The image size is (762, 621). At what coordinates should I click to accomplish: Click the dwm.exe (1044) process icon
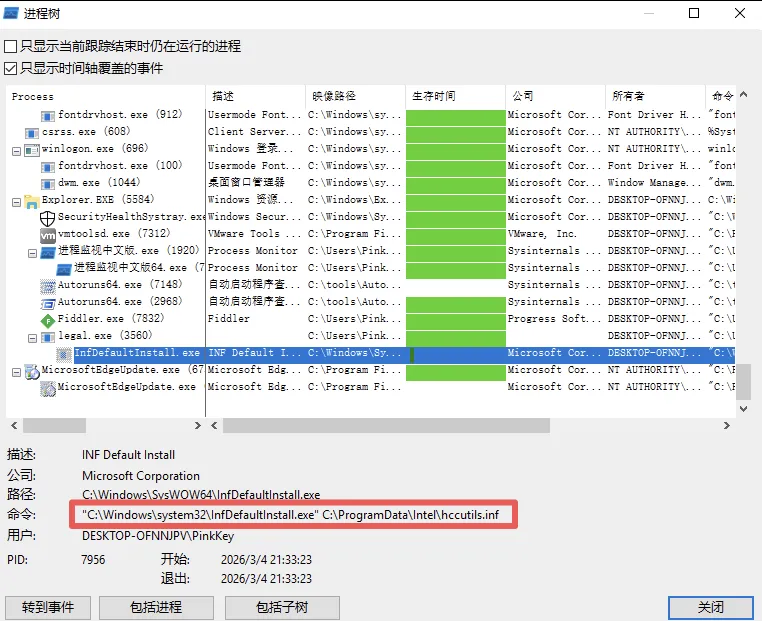(x=48, y=184)
